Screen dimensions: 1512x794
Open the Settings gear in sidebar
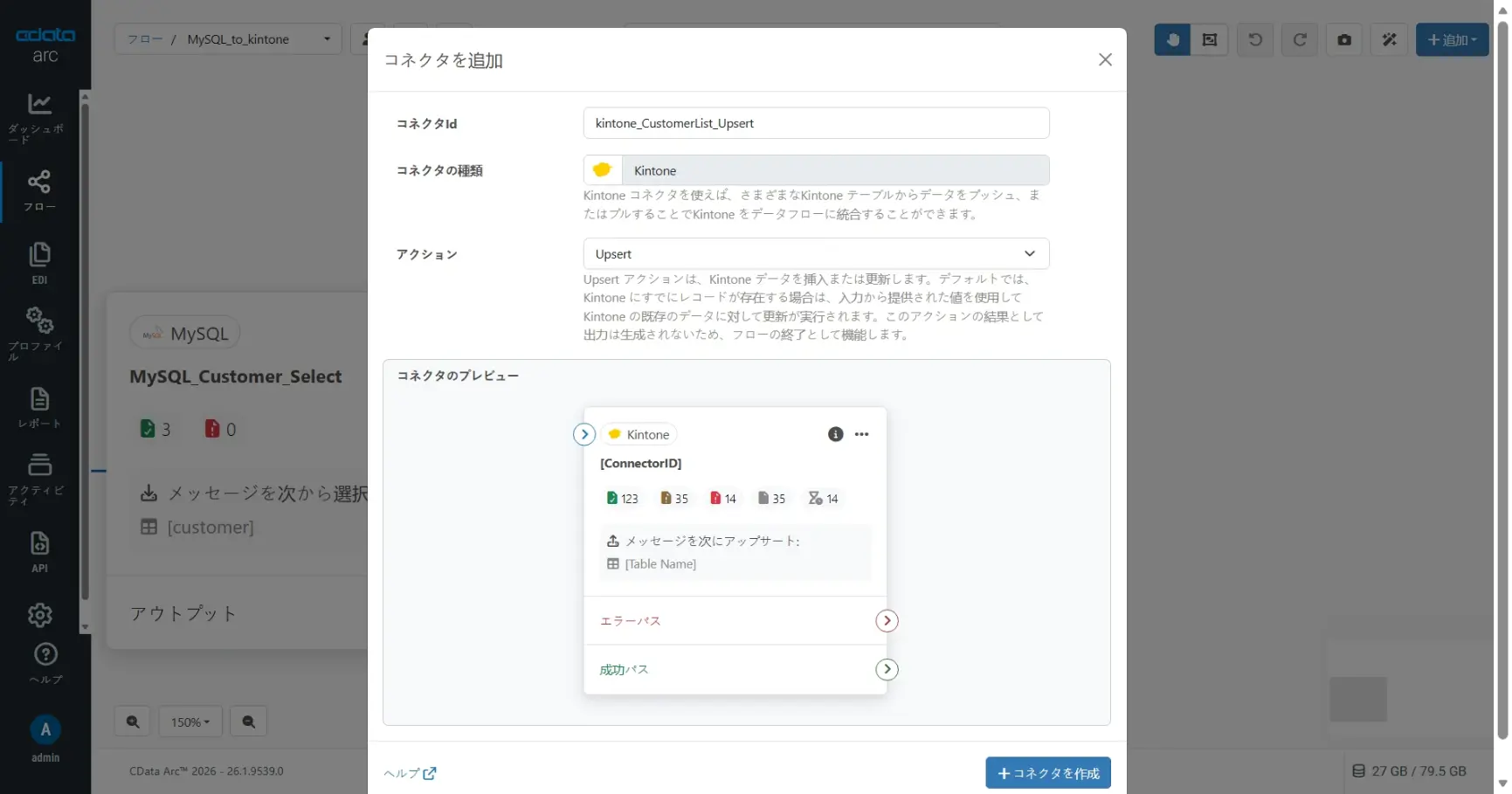click(39, 615)
